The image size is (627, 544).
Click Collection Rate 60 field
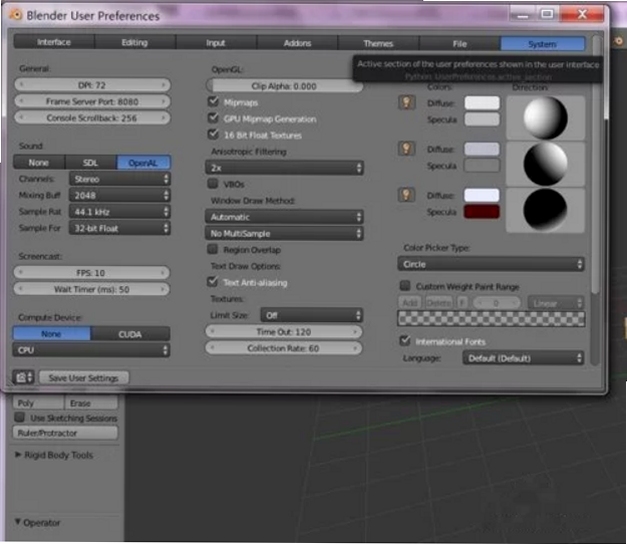pos(284,348)
